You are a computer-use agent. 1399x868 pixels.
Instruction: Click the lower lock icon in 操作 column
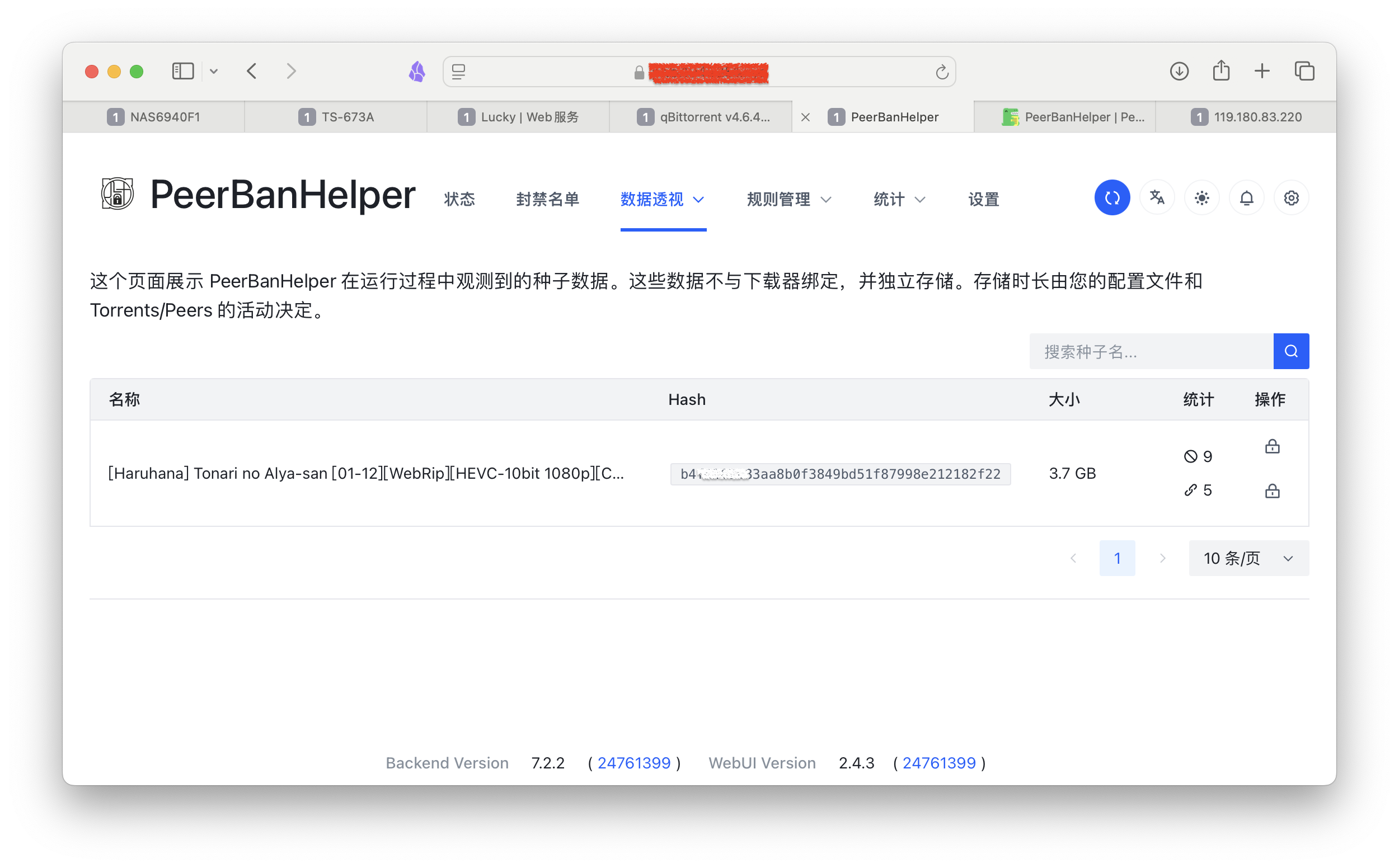point(1272,491)
